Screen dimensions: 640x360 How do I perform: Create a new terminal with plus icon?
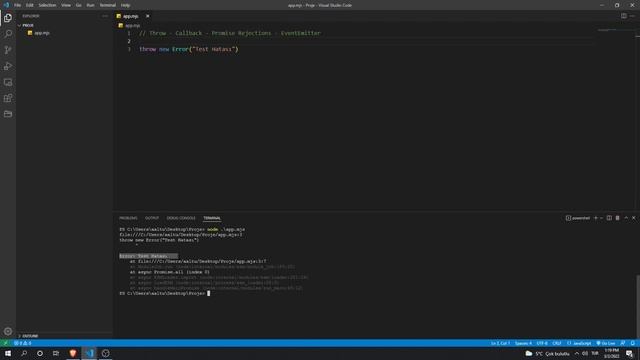click(596, 218)
